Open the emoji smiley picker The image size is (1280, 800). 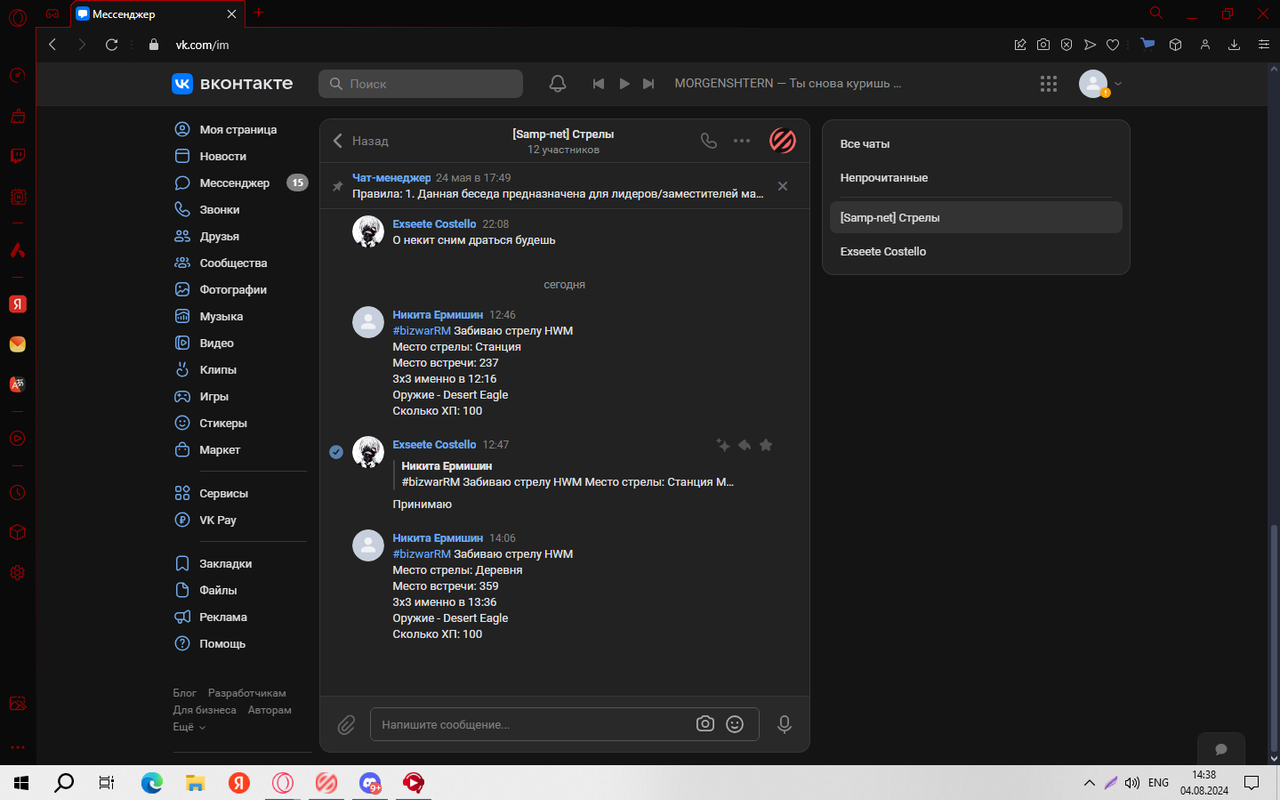pyautogui.click(x=735, y=724)
